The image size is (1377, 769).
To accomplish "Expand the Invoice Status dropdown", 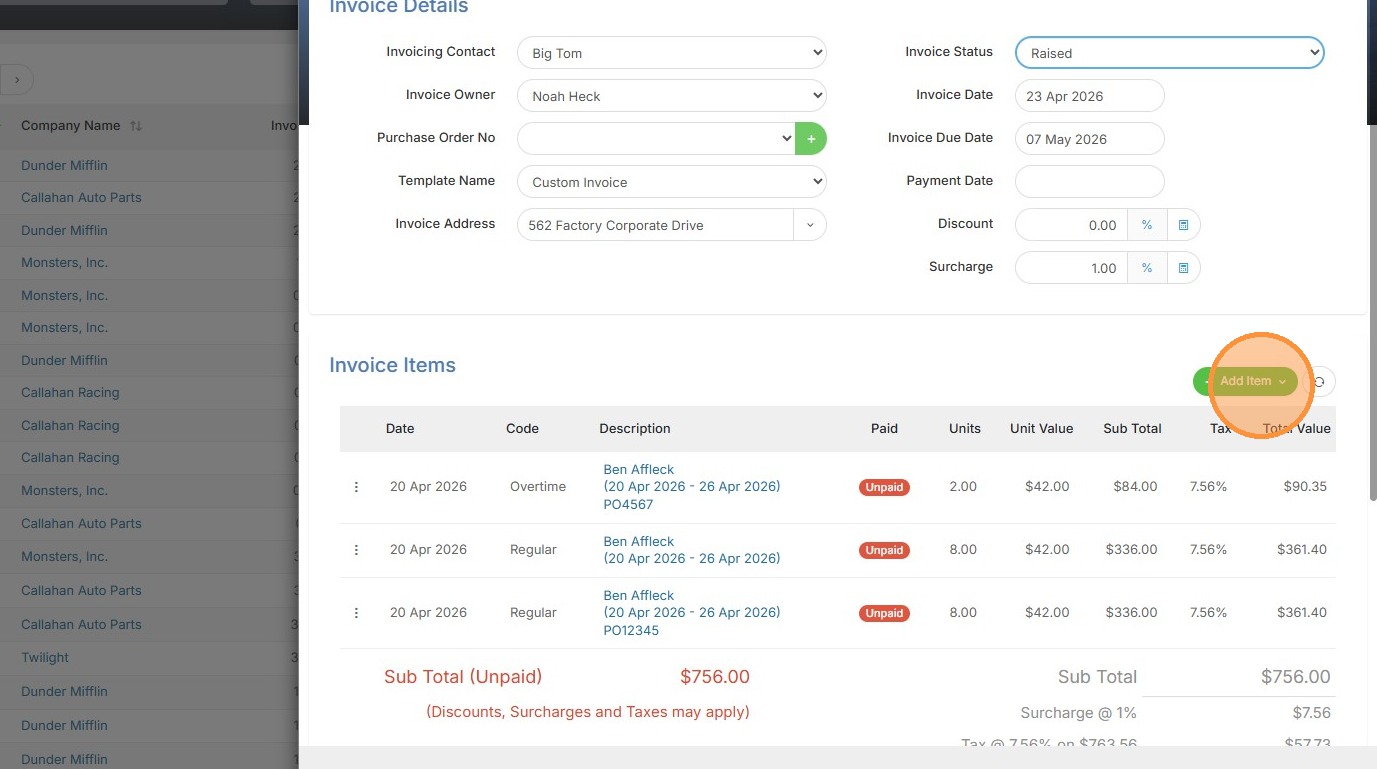I will 1169,53.
